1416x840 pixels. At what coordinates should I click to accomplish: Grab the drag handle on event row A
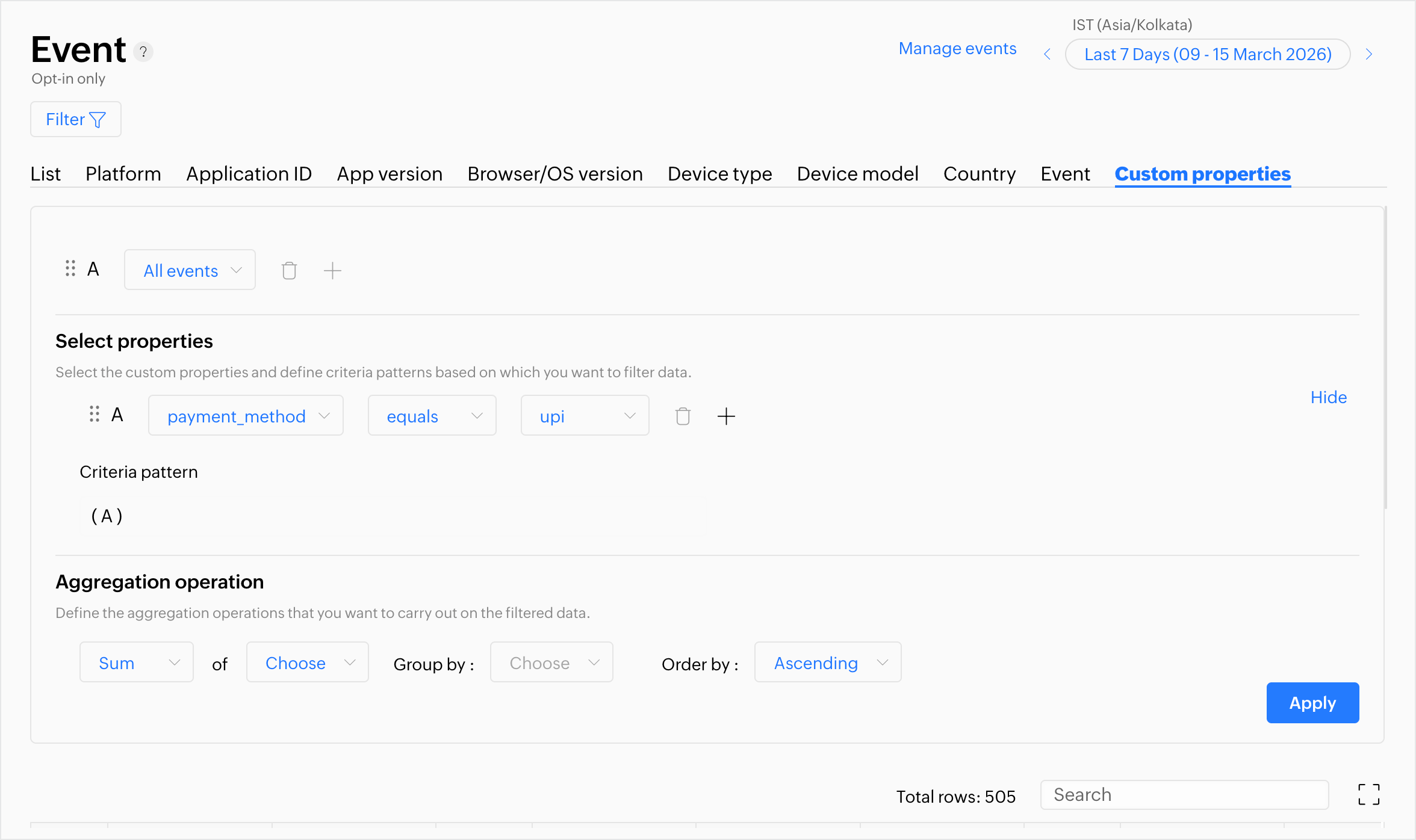[x=70, y=268]
